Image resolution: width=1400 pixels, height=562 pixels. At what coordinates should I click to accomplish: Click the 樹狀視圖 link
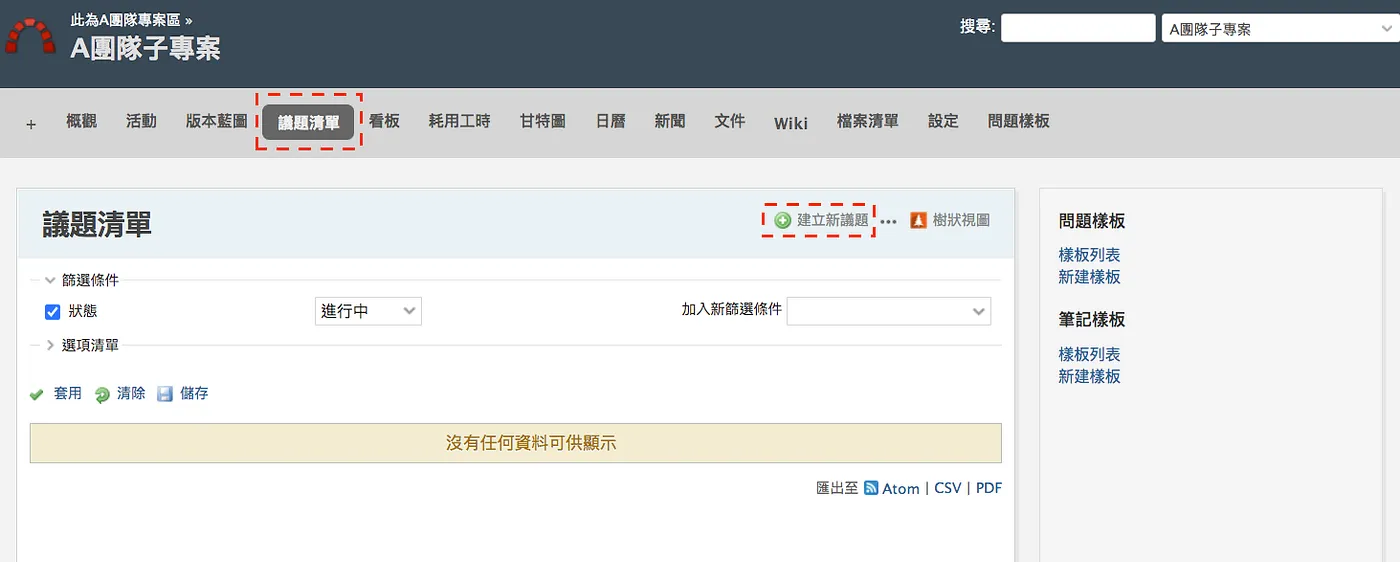(x=961, y=220)
